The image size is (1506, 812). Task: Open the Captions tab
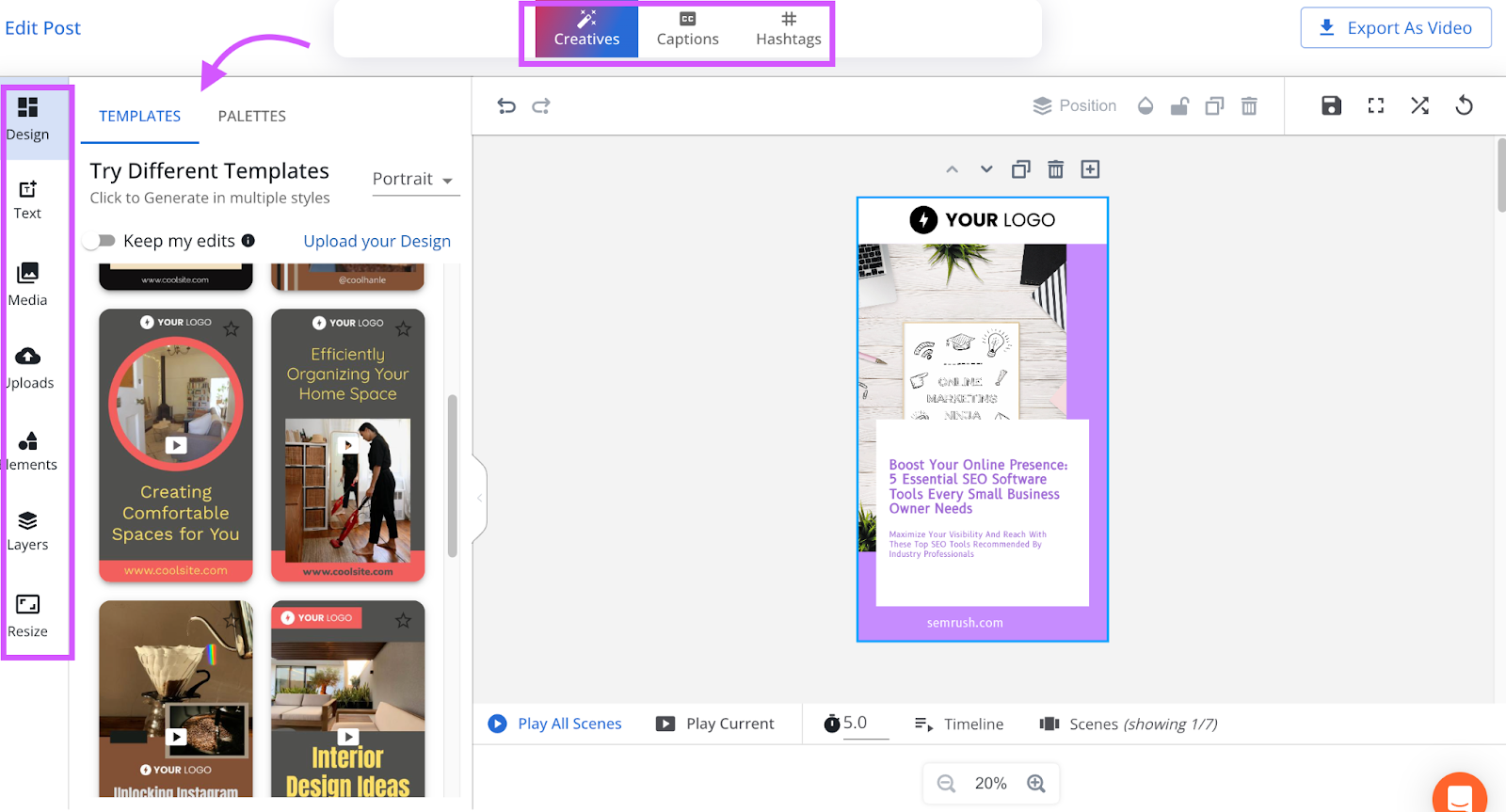click(687, 29)
